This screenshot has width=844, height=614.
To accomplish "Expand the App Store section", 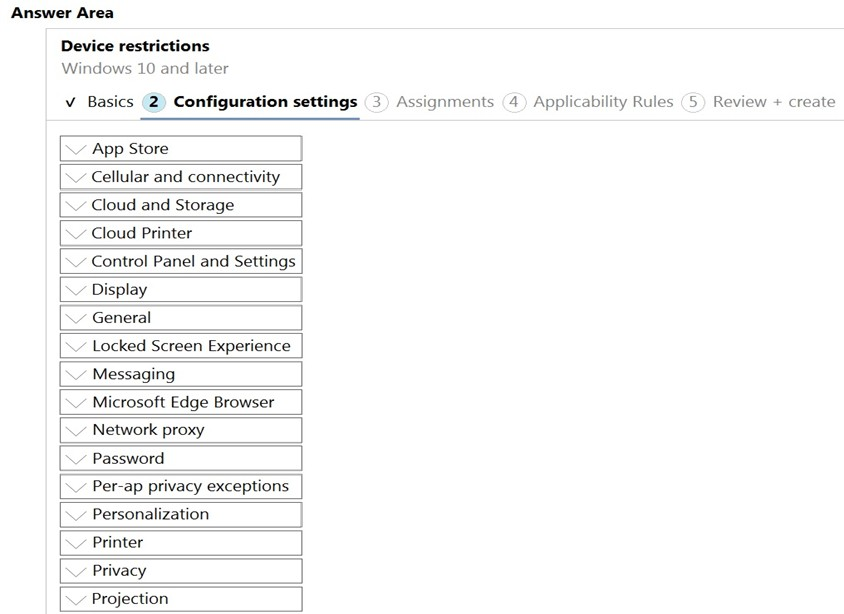I will [x=181, y=149].
